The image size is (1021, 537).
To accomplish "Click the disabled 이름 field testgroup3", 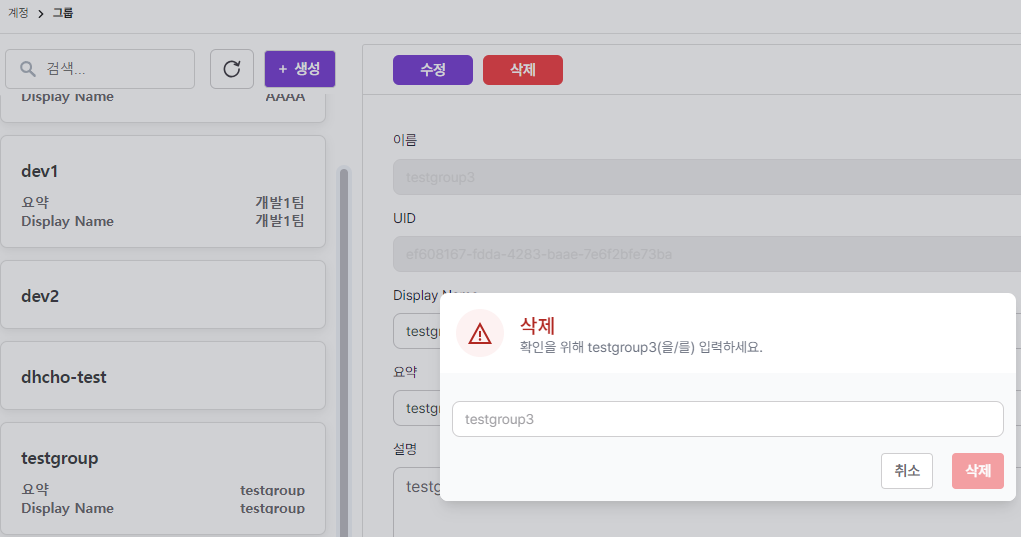I will (706, 177).
